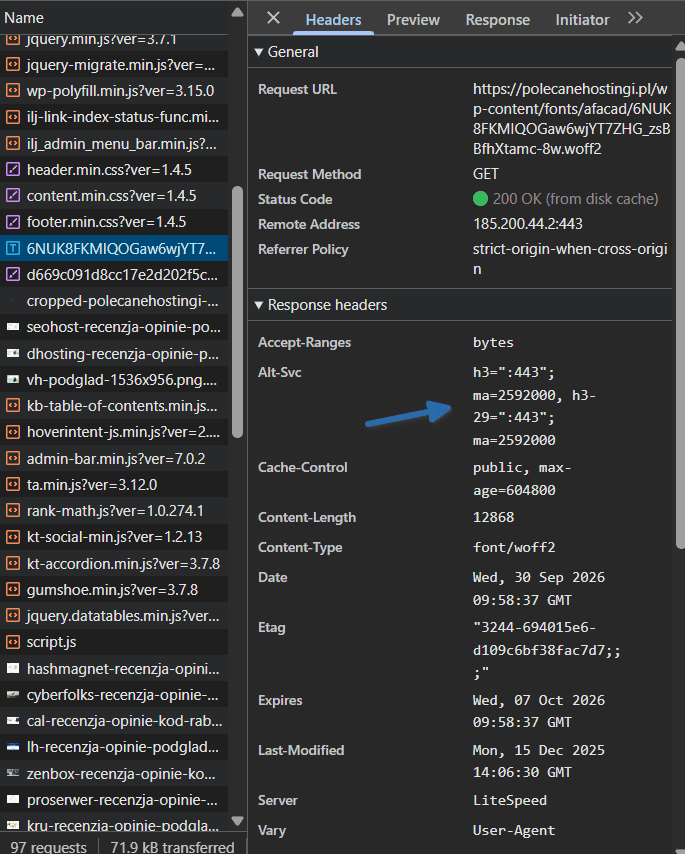This screenshot has width=685, height=854.
Task: Show more tabs via double-chevron icon
Action: 634,19
